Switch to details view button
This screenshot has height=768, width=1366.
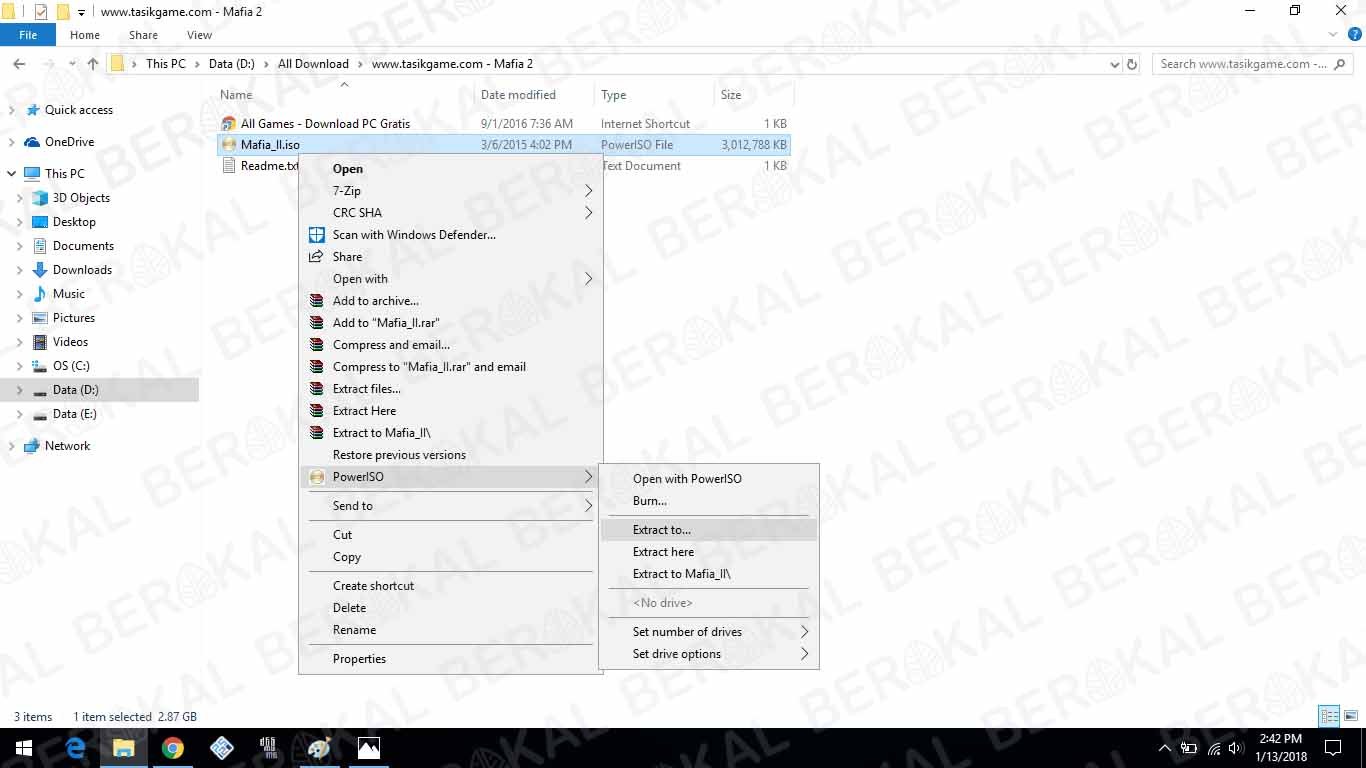(1329, 716)
